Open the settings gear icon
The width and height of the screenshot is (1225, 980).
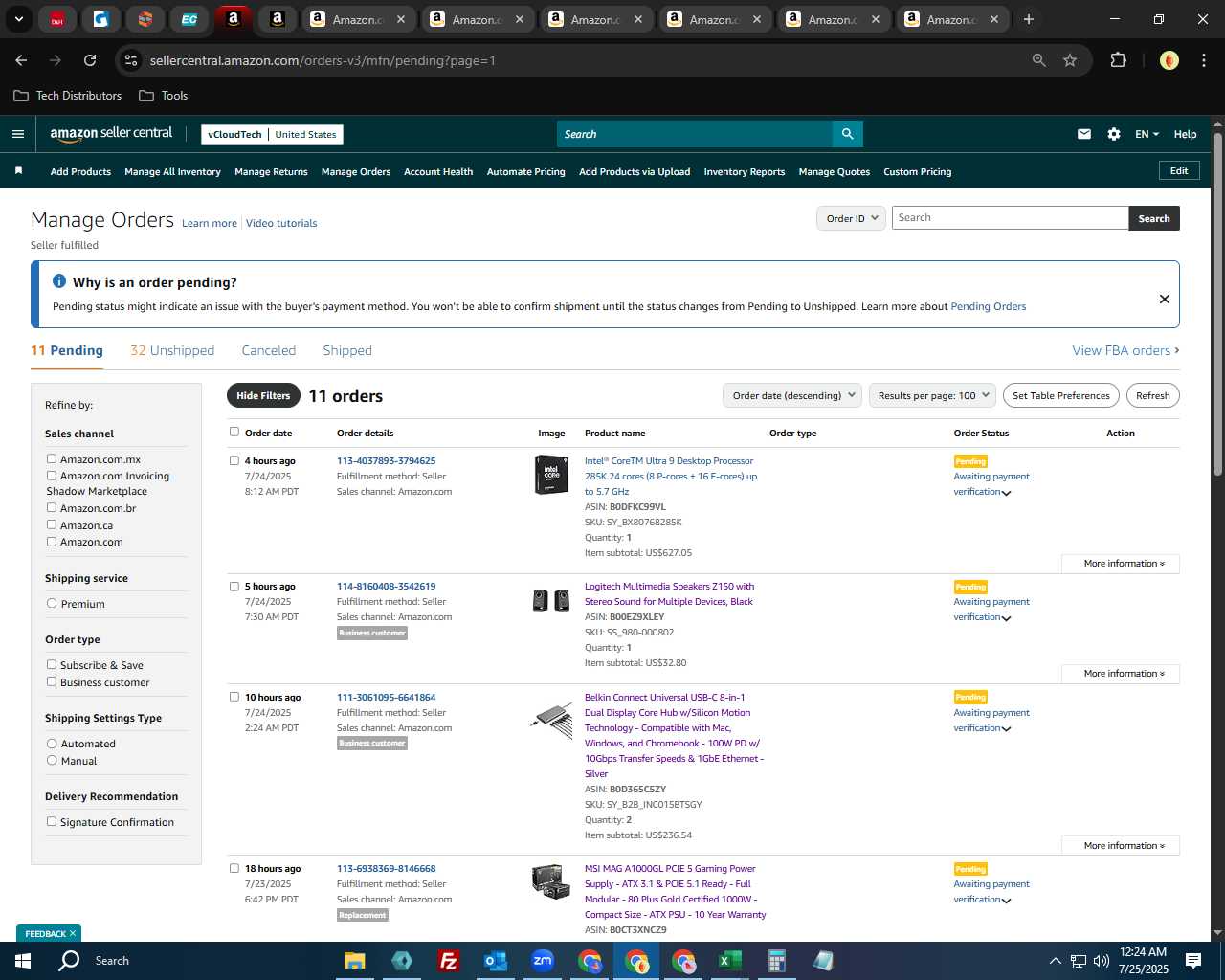click(x=1114, y=134)
